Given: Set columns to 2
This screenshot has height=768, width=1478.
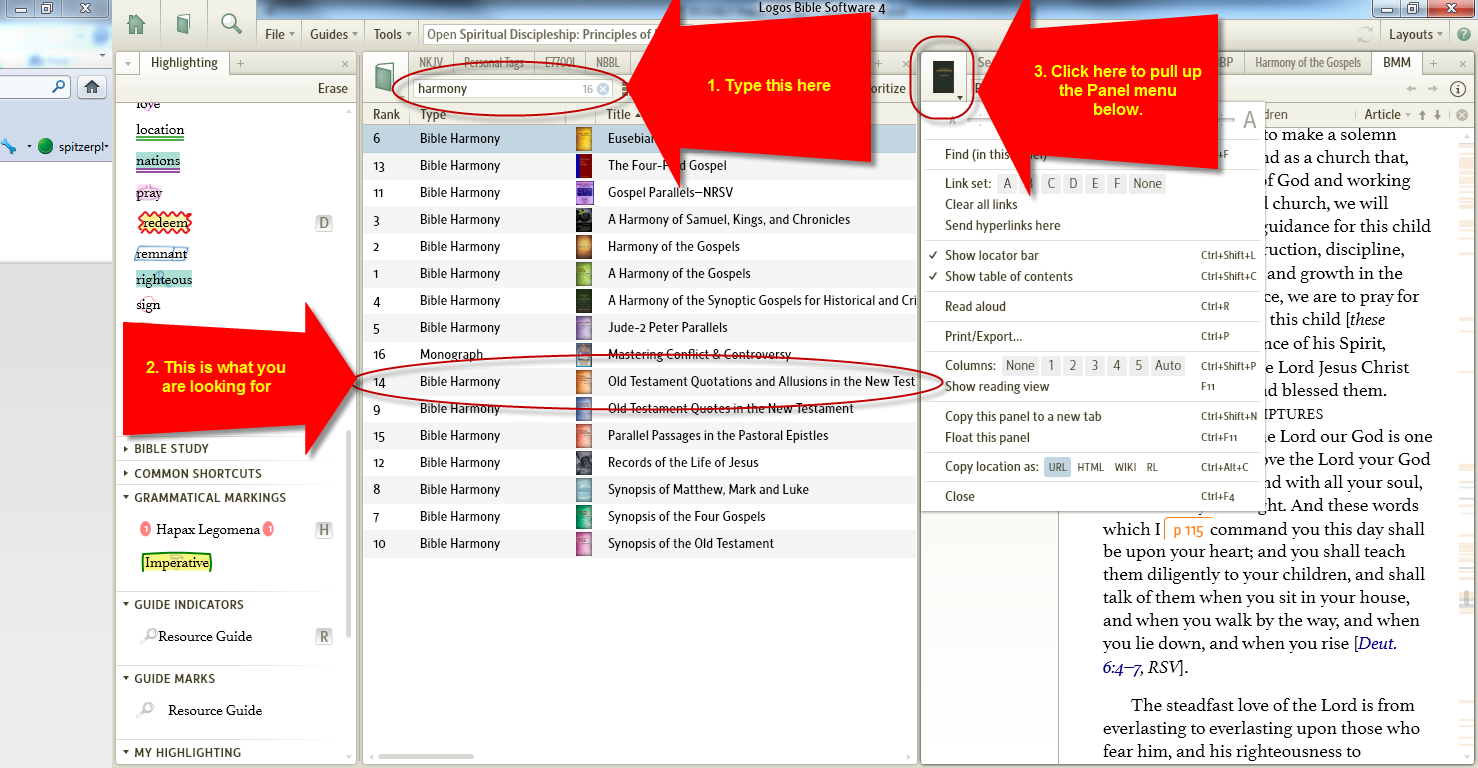Looking at the screenshot, I should click(x=1072, y=366).
